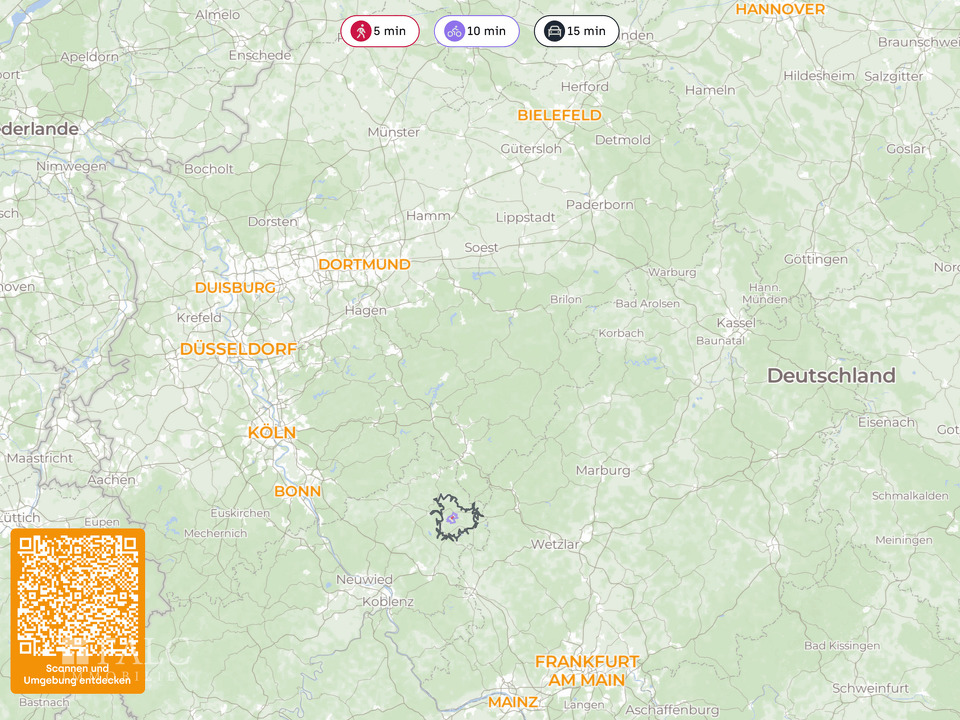Click the HANNOVER city label
The width and height of the screenshot is (960, 720).
click(x=780, y=9)
